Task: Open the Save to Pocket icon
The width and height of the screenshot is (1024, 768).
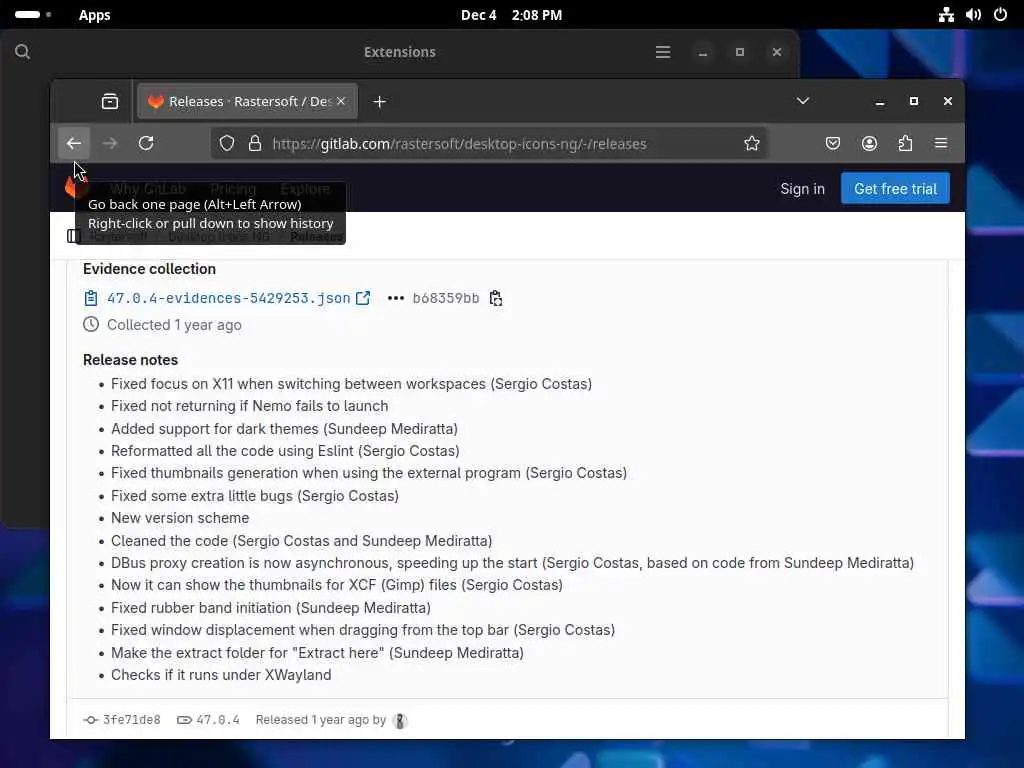Action: click(833, 144)
